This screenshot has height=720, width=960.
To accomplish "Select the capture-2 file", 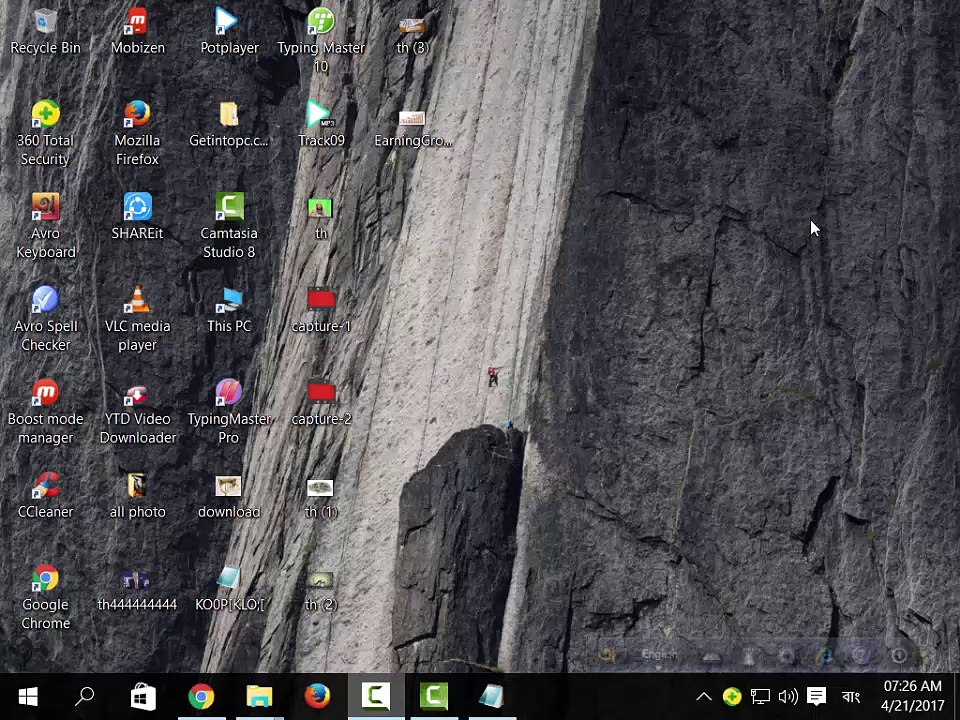I will [321, 403].
